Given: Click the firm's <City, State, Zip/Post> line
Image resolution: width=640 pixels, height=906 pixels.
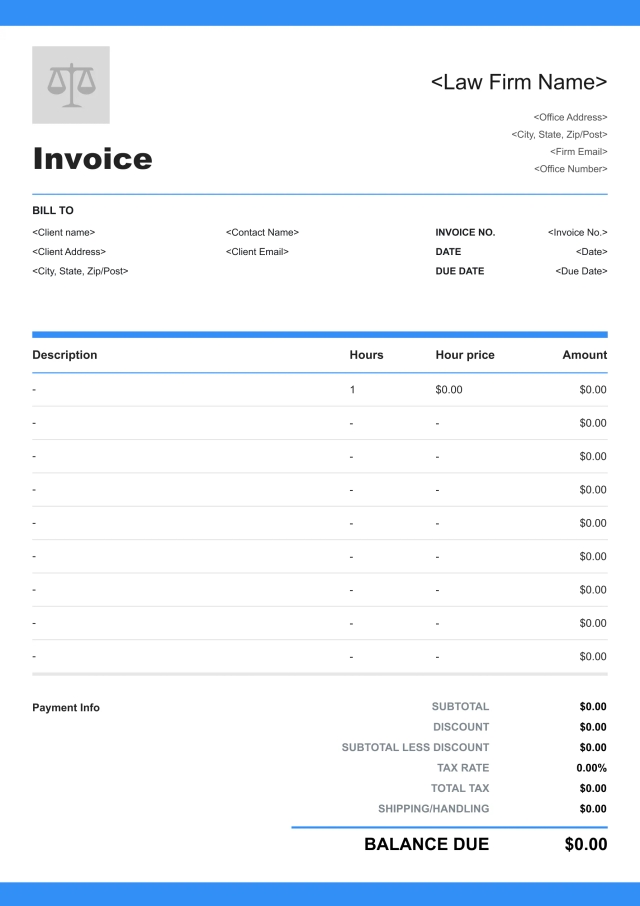Looking at the screenshot, I should coord(559,135).
